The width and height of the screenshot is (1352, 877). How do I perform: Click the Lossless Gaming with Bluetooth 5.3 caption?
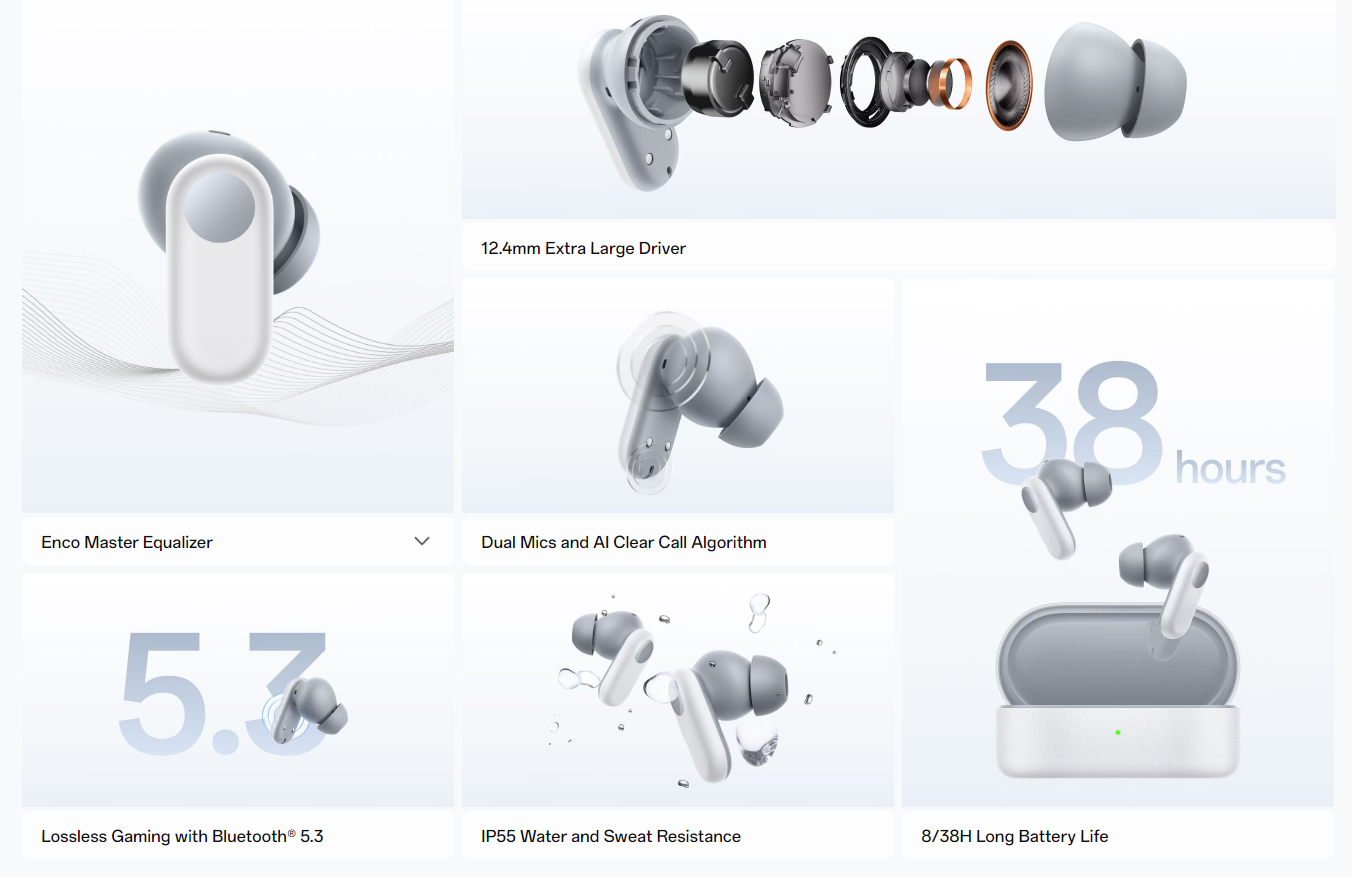point(182,836)
